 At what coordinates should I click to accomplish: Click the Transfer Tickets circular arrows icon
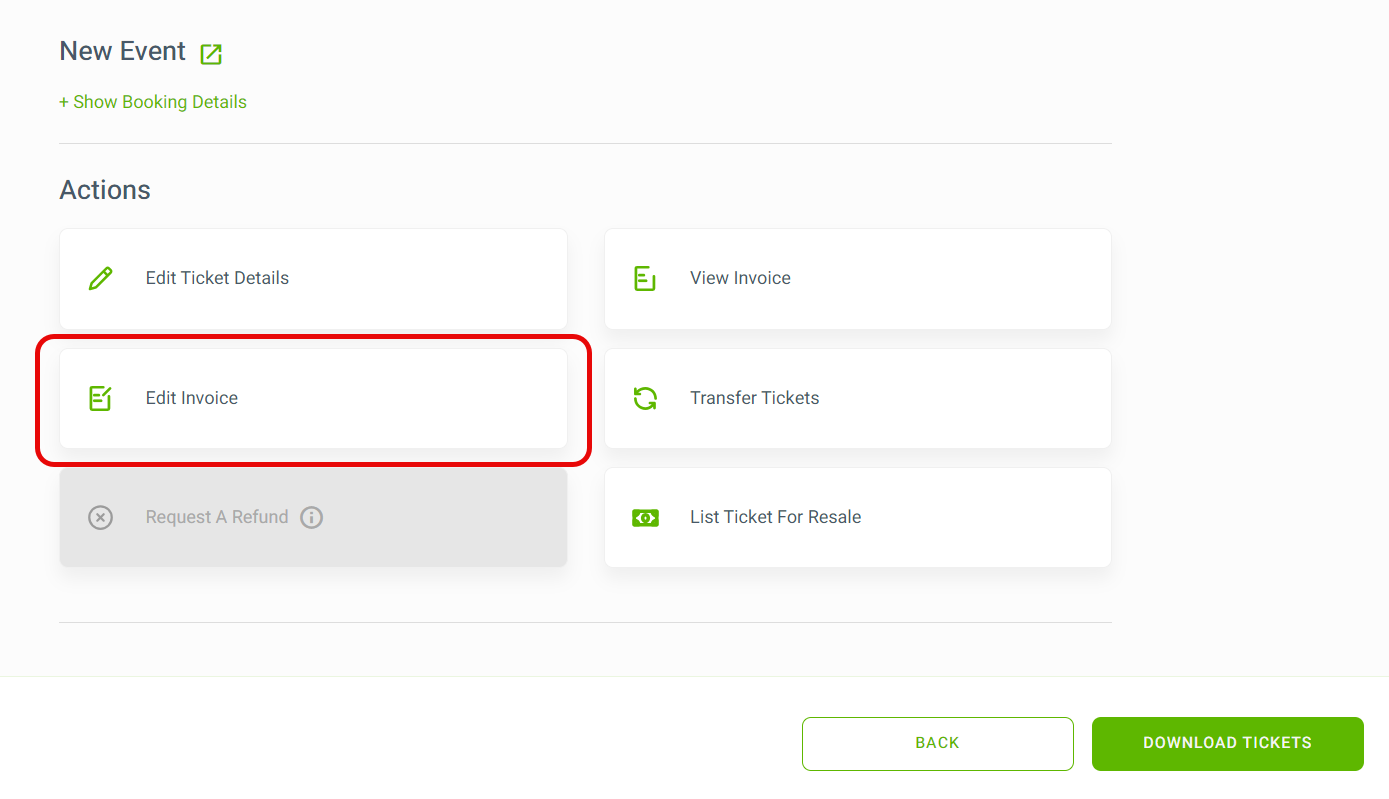(645, 398)
